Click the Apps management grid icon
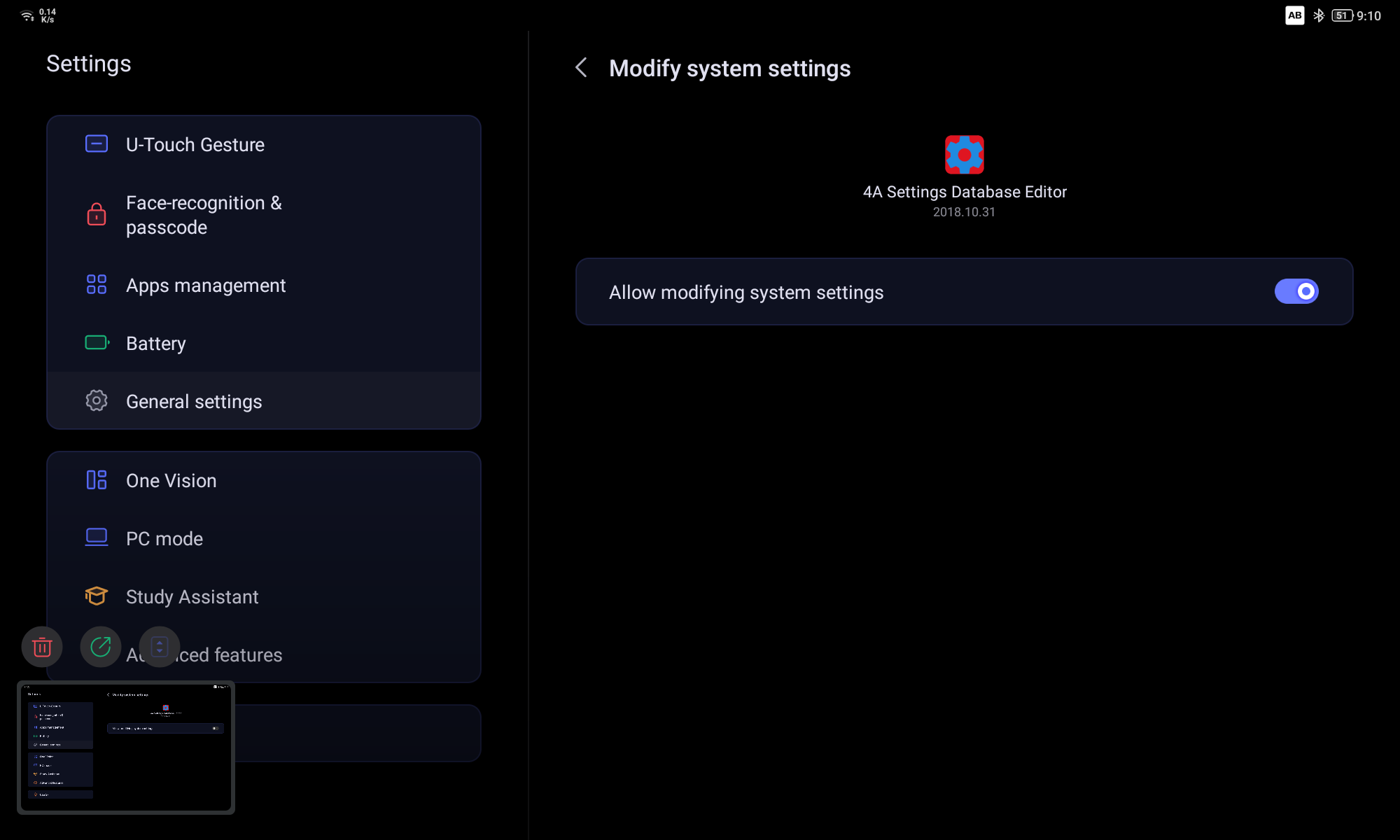Viewport: 1400px width, 840px height. [x=96, y=284]
